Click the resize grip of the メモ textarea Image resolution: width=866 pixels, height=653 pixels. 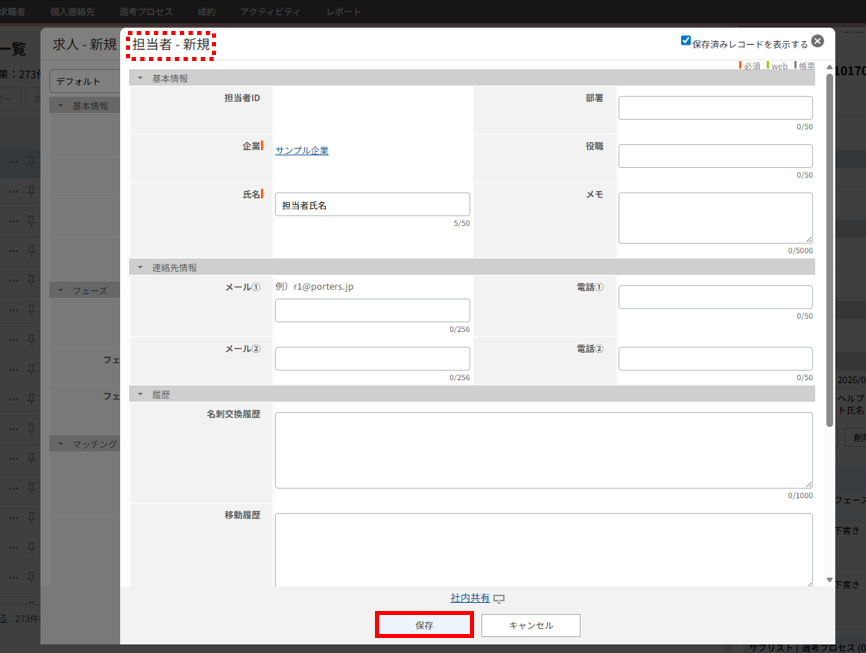pos(807,238)
